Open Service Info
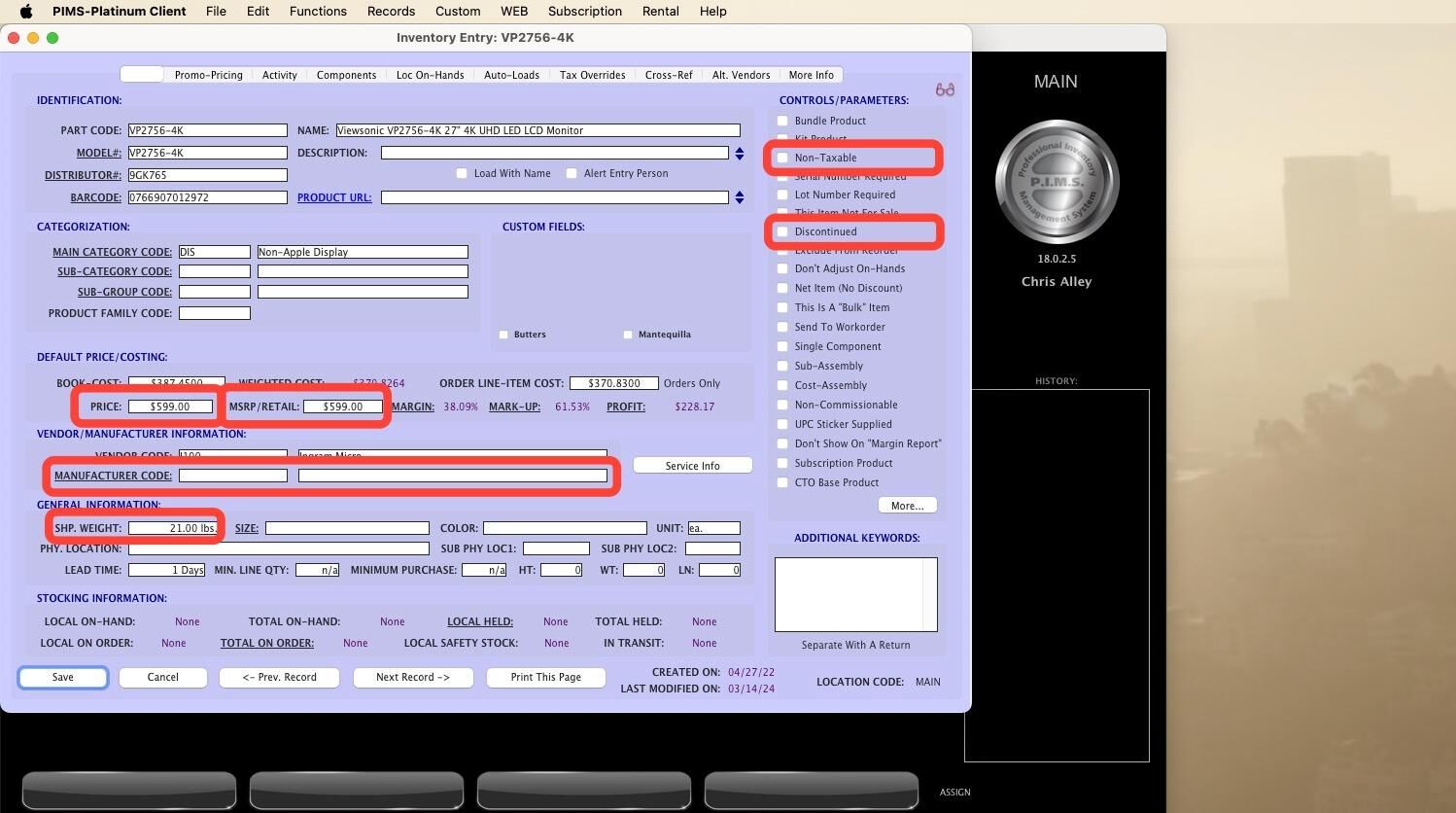The width and height of the screenshot is (1456, 813). coord(693,466)
